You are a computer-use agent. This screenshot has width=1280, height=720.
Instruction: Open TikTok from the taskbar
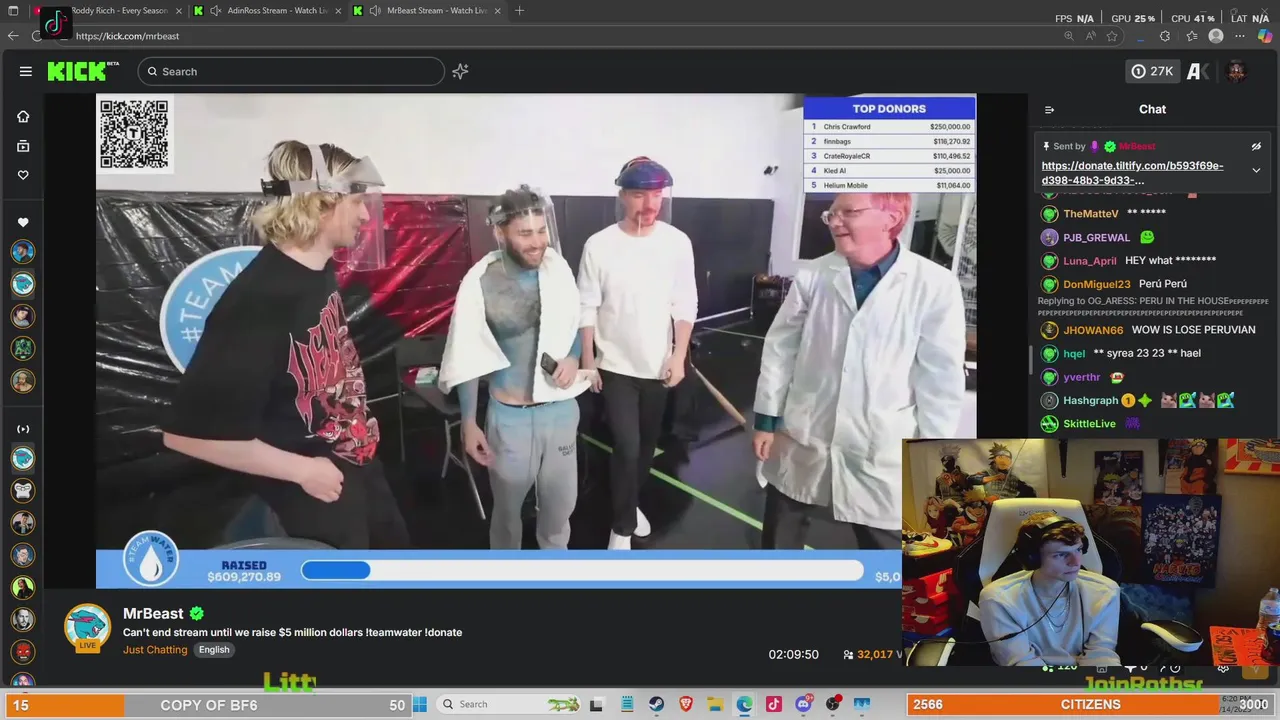click(x=774, y=704)
